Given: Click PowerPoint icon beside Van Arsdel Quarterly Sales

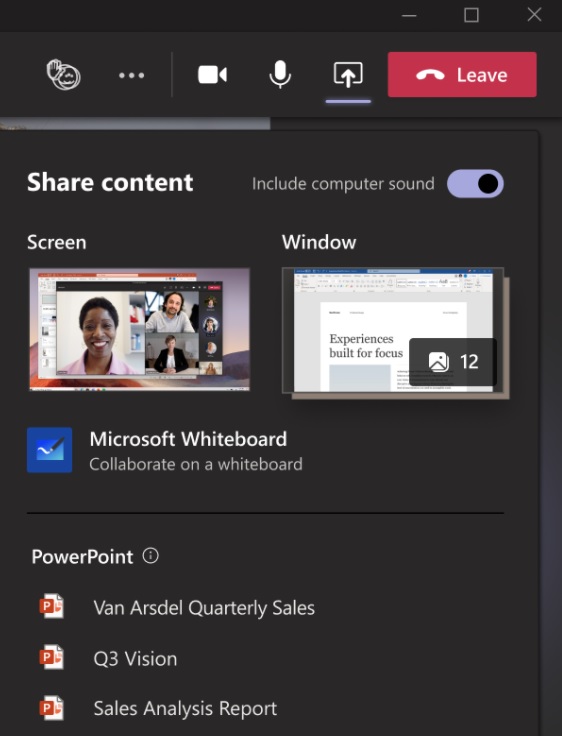Looking at the screenshot, I should [x=52, y=606].
